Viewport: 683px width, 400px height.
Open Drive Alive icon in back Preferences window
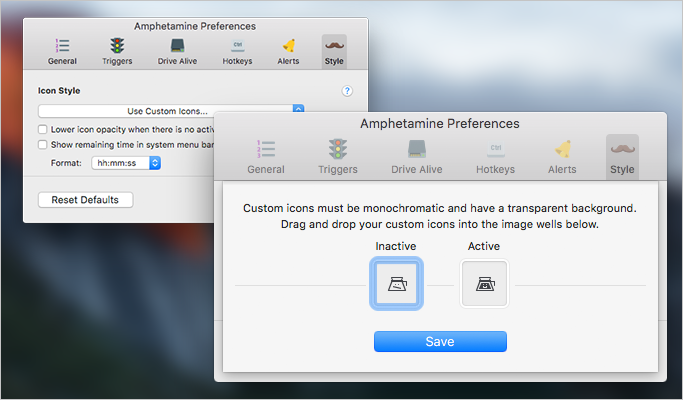pyautogui.click(x=177, y=45)
